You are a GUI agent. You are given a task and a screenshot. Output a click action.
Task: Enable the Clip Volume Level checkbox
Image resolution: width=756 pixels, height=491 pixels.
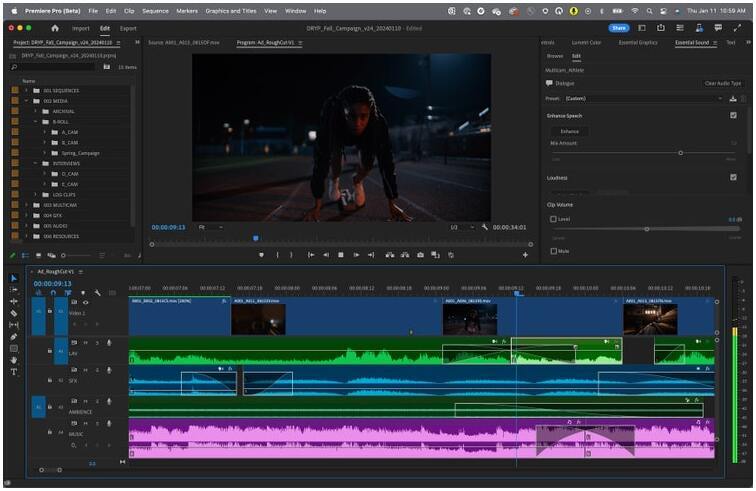click(554, 219)
